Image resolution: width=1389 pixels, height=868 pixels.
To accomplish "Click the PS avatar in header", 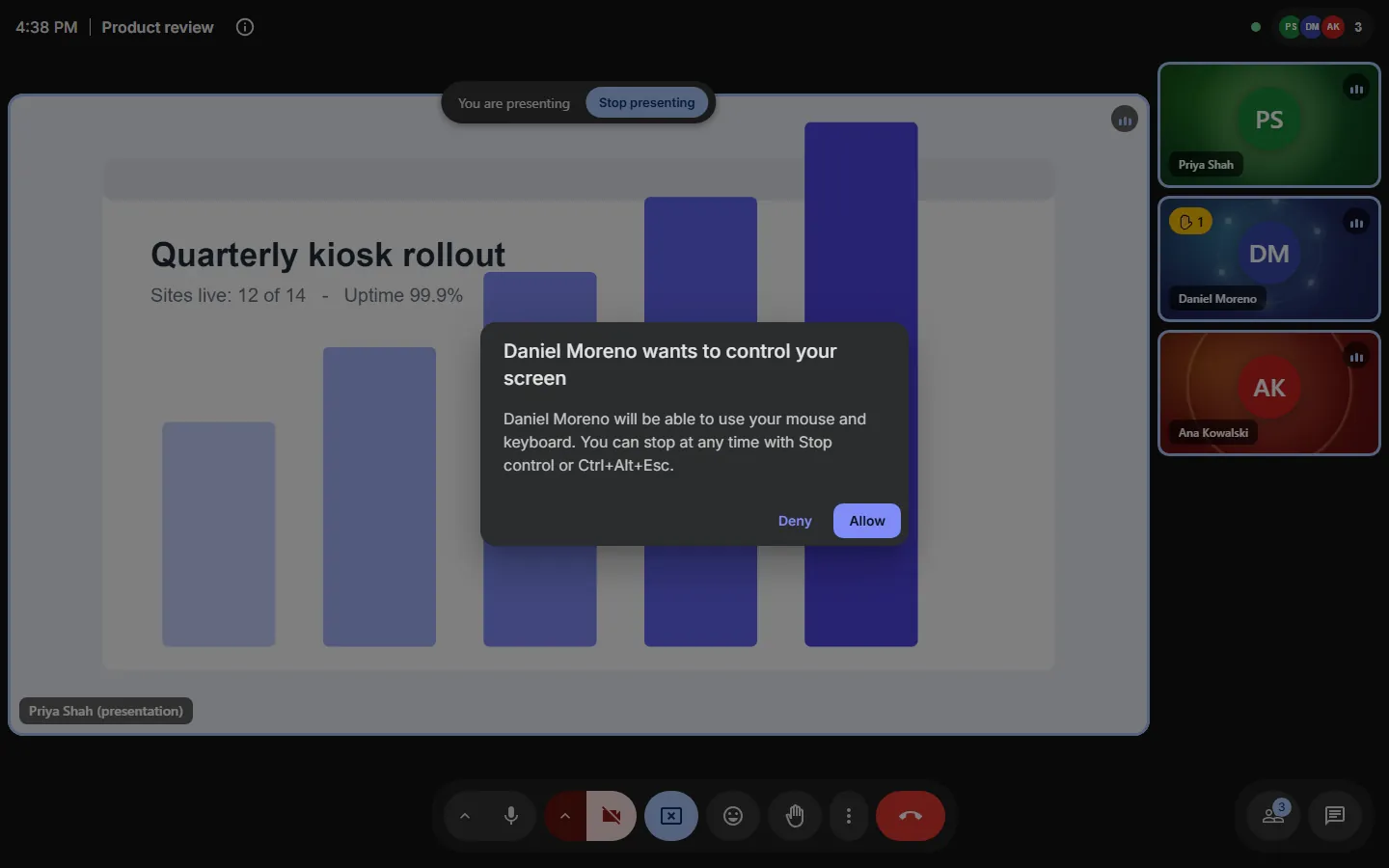I will coord(1291,27).
